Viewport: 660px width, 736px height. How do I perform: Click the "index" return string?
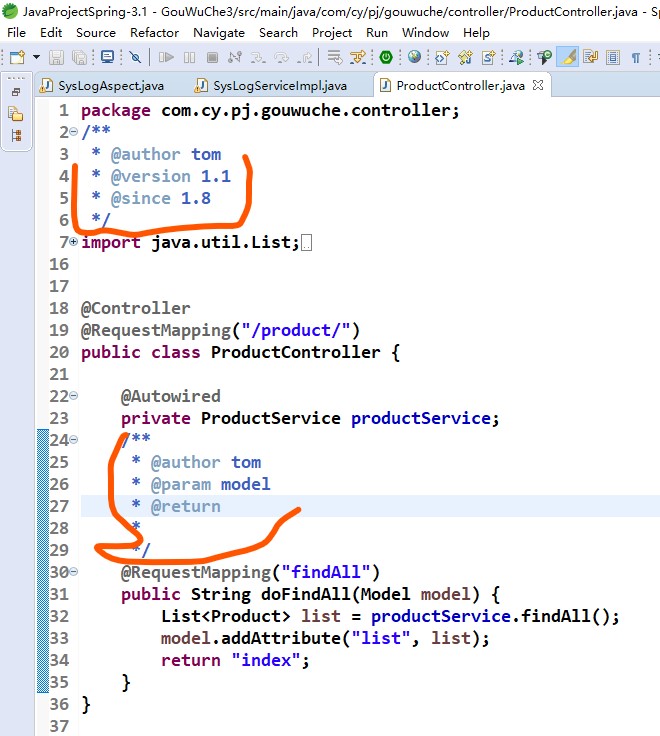[x=266, y=660]
